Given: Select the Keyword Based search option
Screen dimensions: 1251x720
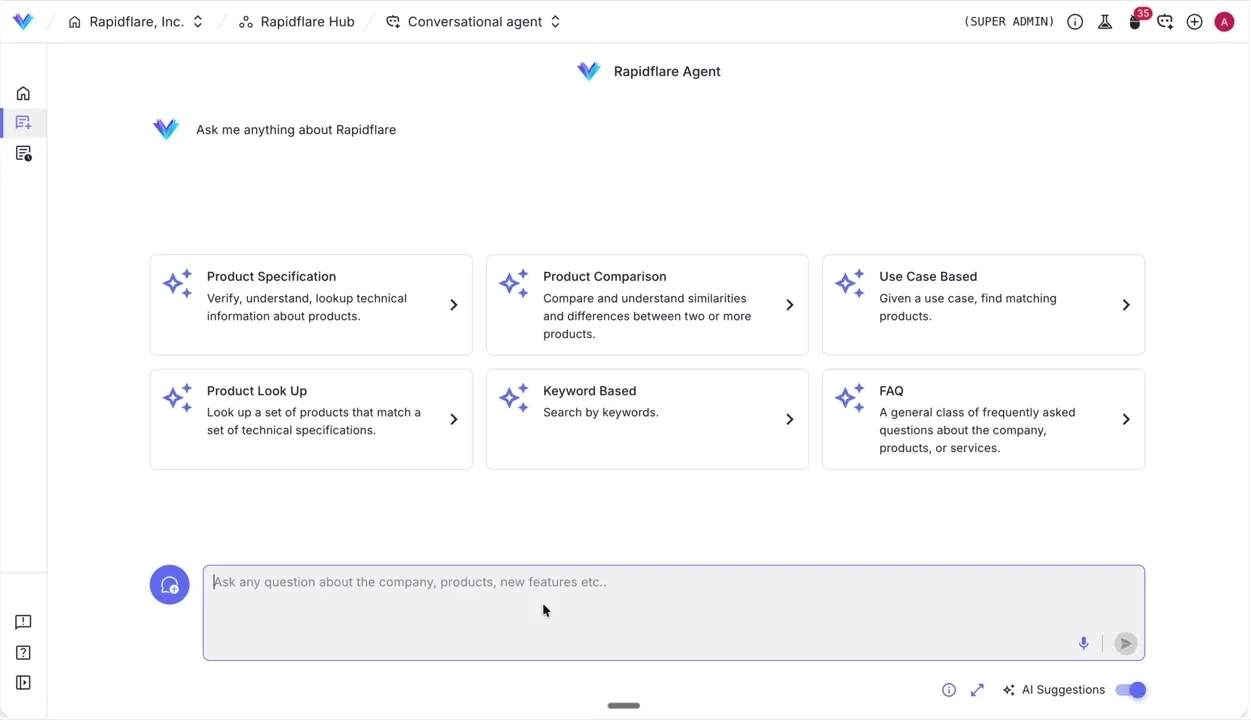Looking at the screenshot, I should click(x=646, y=419).
